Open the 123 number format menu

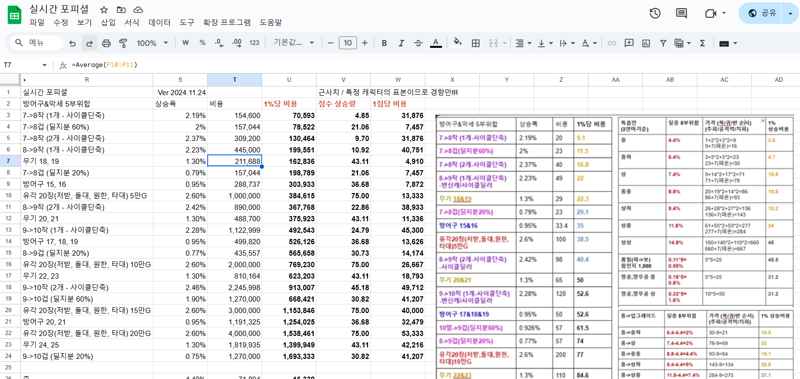tap(254, 43)
